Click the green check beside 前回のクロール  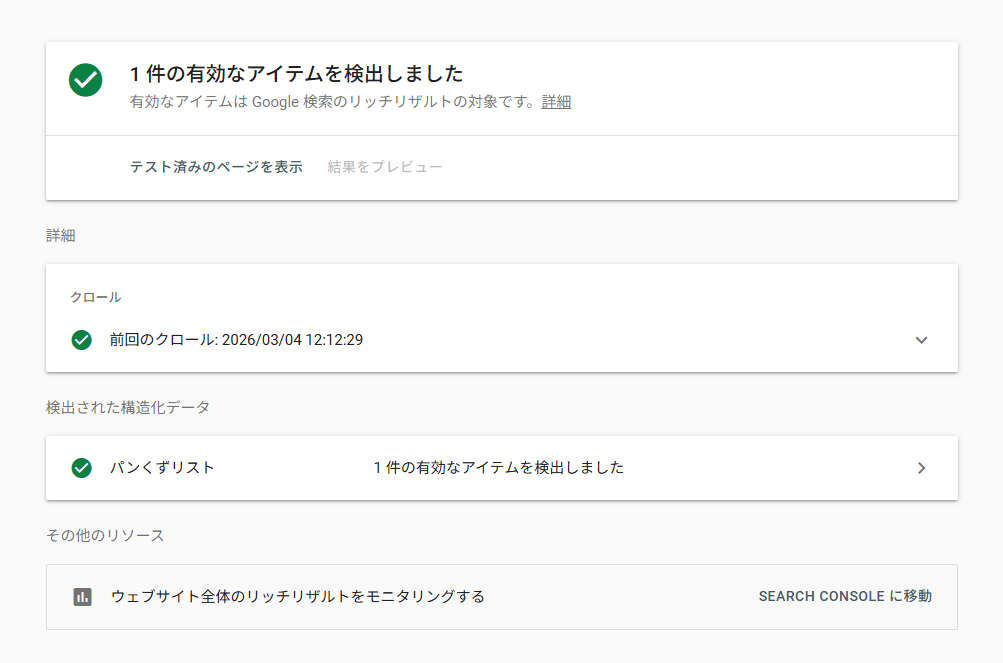tap(82, 340)
